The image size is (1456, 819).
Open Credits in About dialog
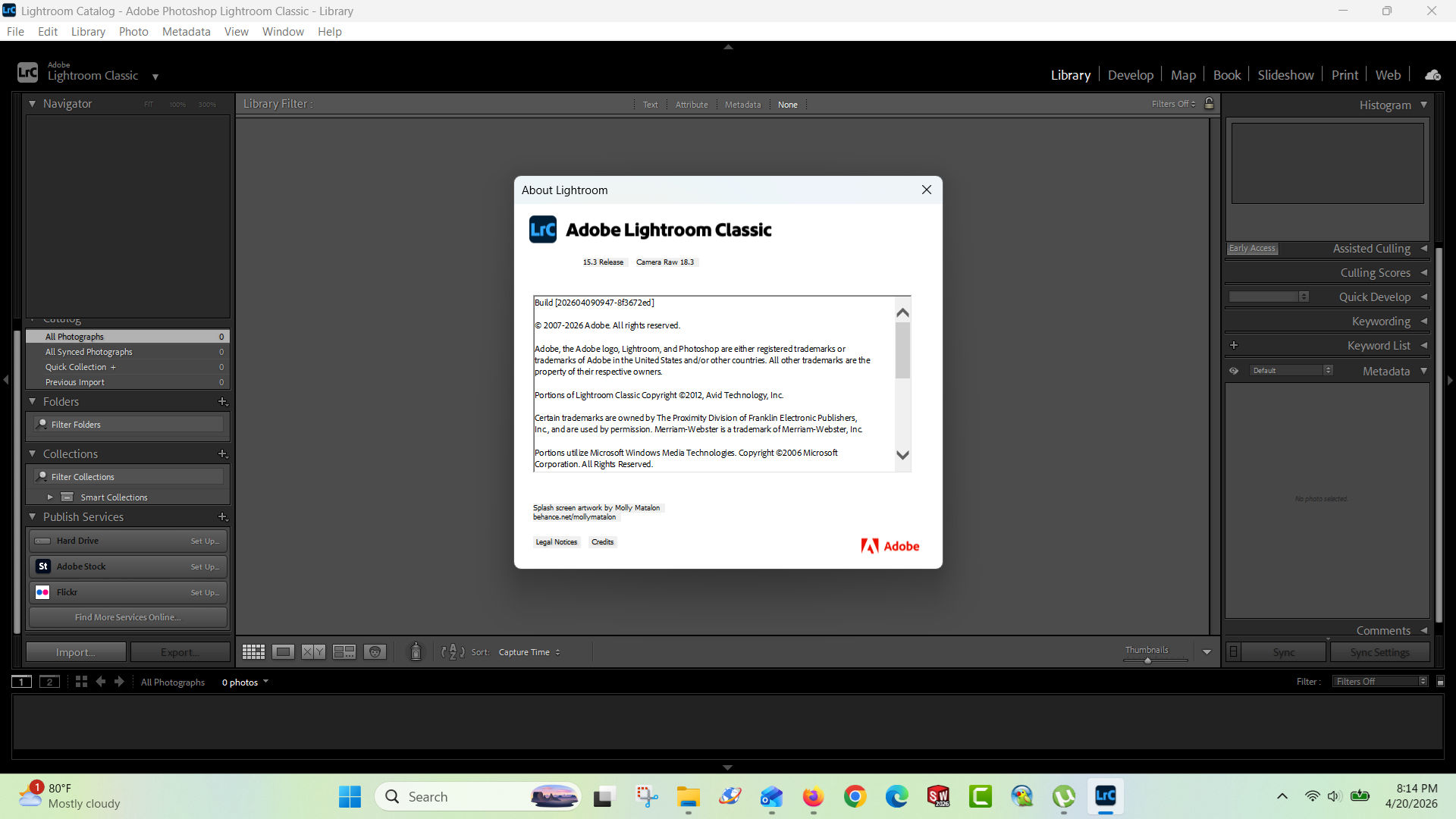(x=602, y=542)
